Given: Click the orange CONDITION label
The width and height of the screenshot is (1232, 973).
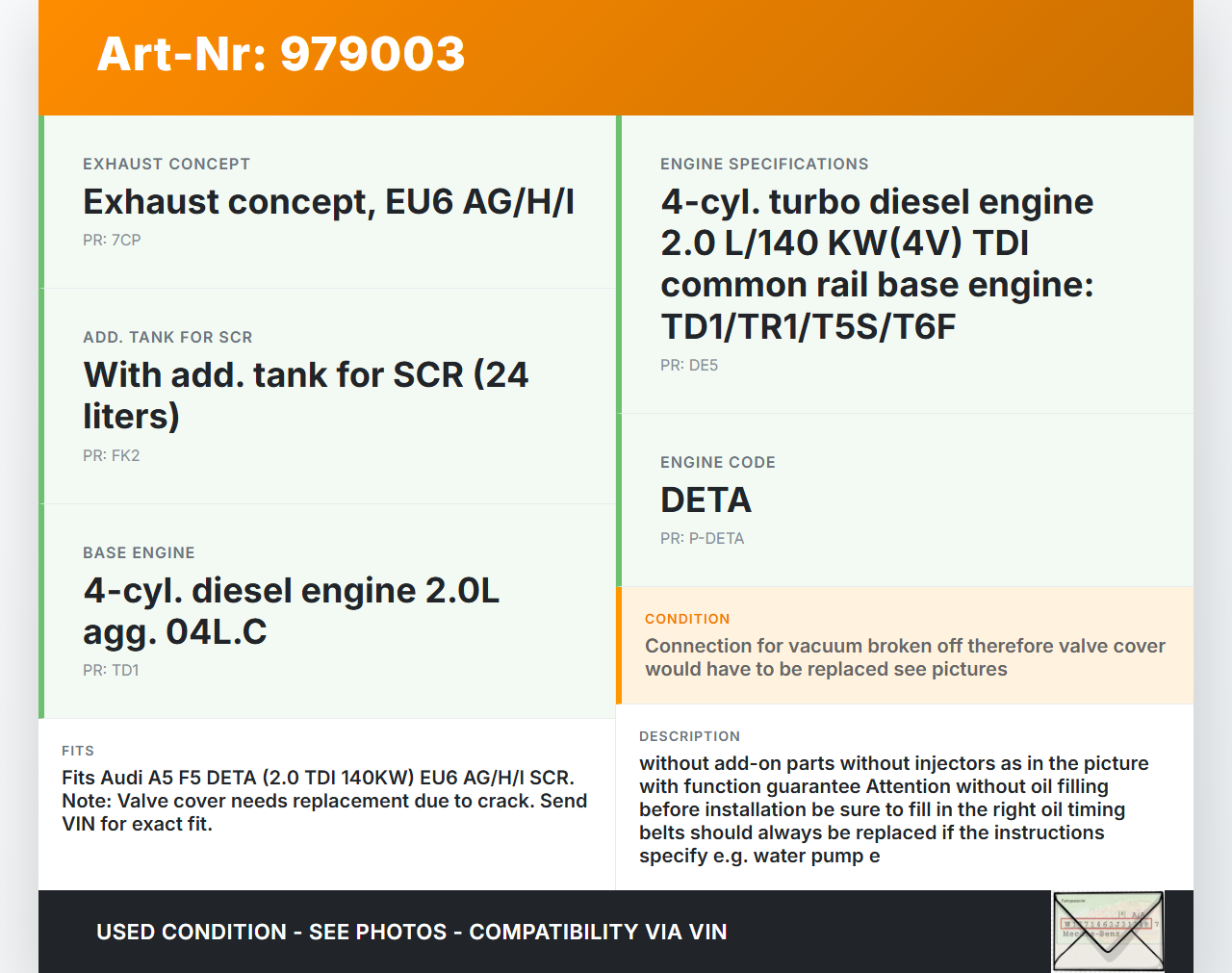Looking at the screenshot, I should point(687,619).
